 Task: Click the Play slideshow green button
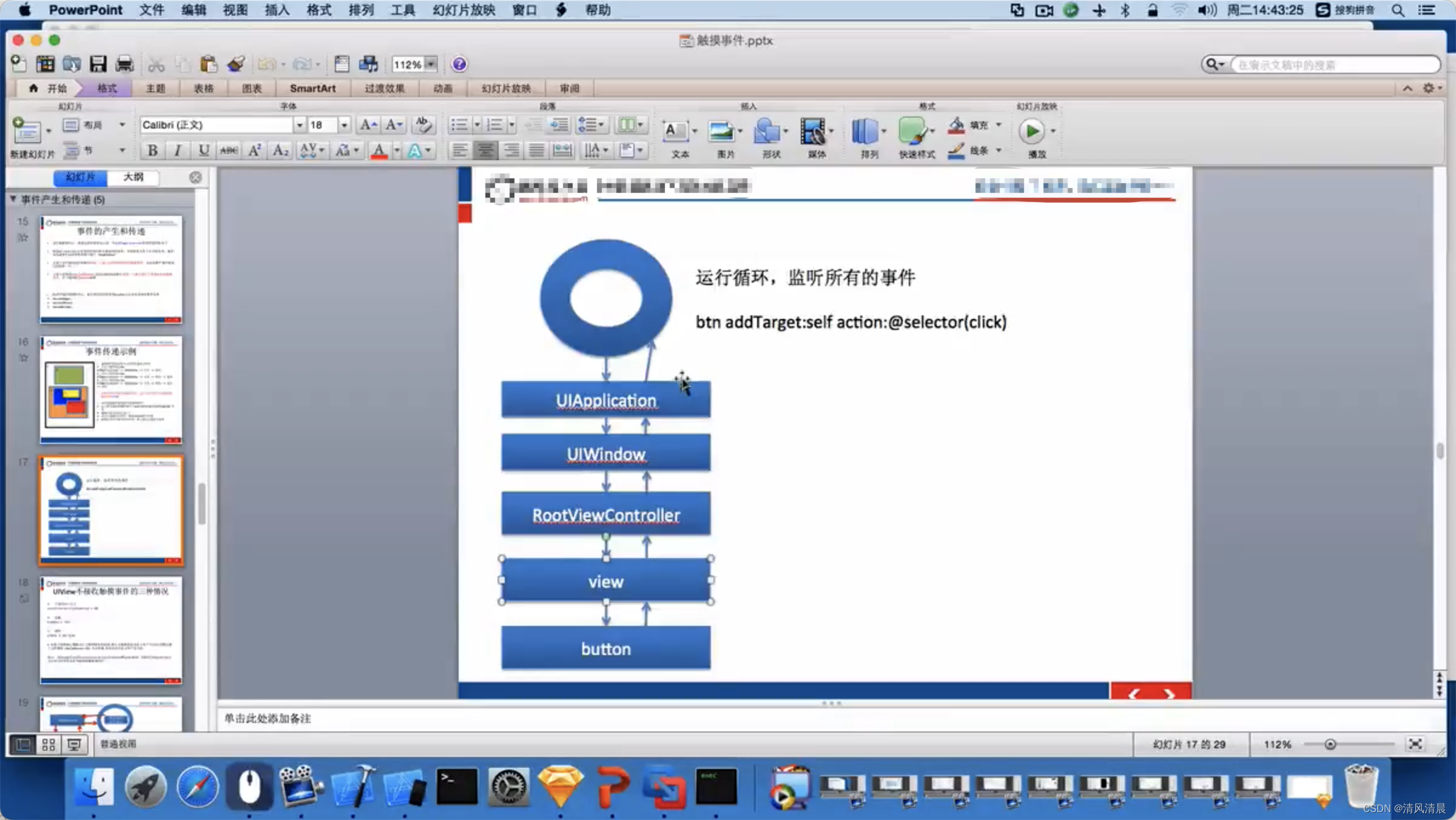point(1031,131)
